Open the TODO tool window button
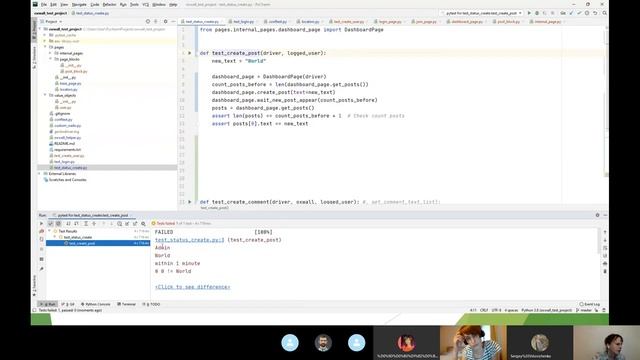 [151, 304]
